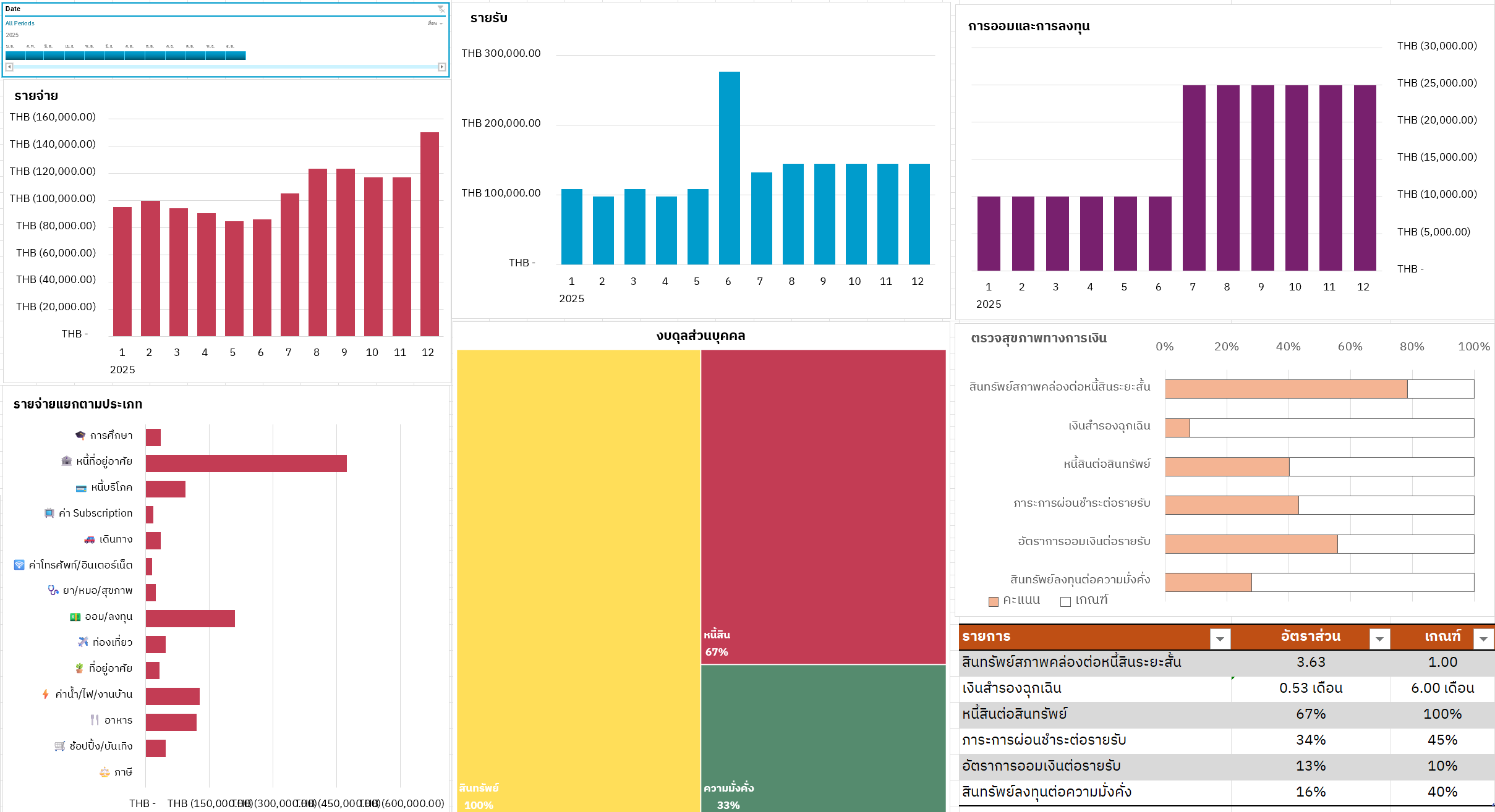Open the อัตราส่วน column filter dropdown
The width and height of the screenshot is (1495, 812).
pos(1379,638)
